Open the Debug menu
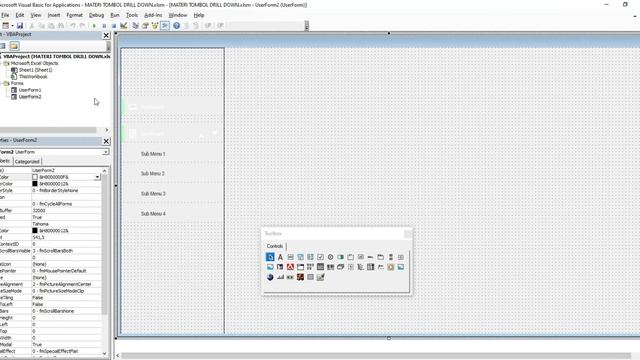The height and width of the screenshot is (360, 640). click(x=96, y=15)
